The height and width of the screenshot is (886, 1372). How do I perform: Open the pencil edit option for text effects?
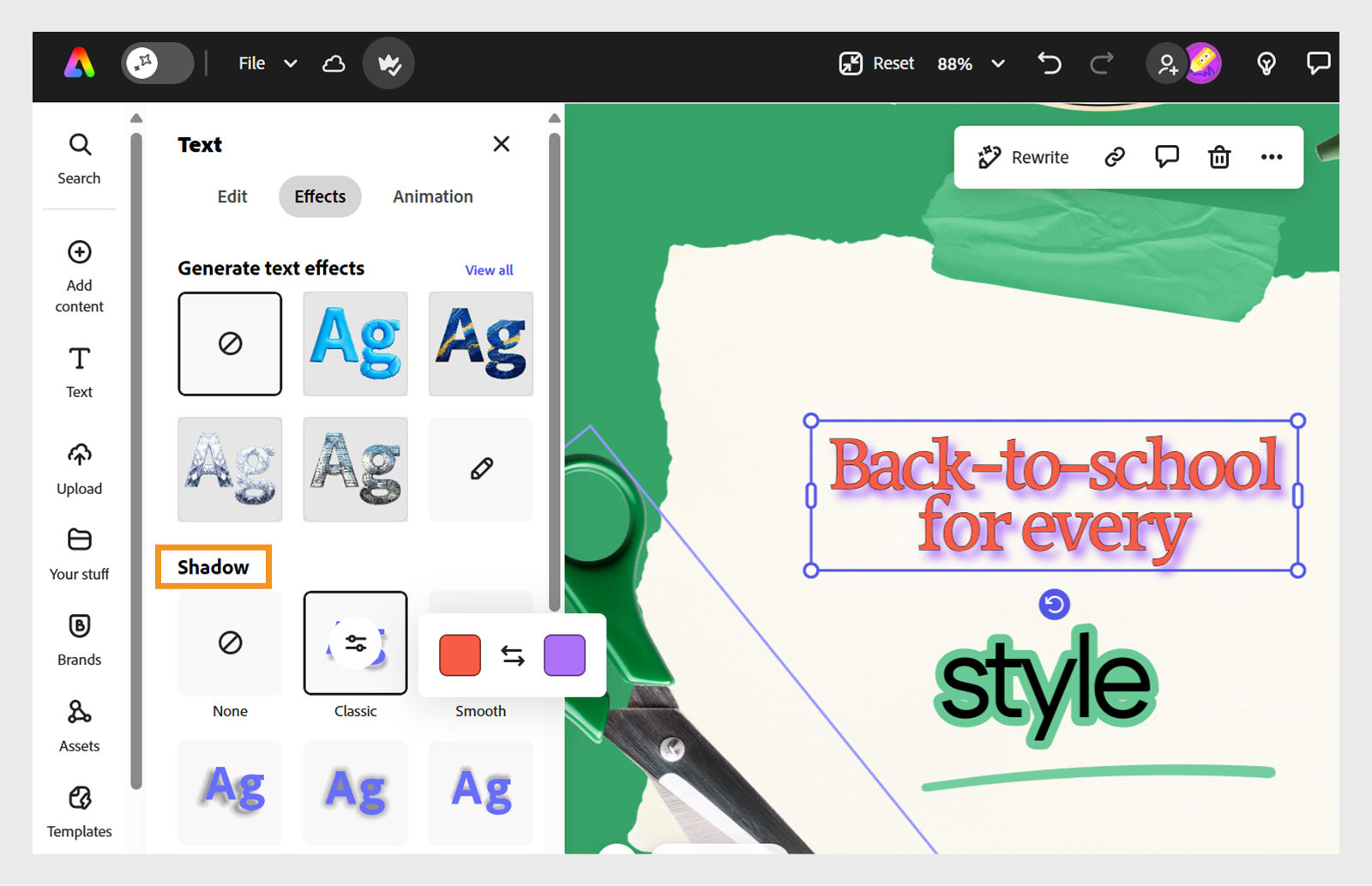click(480, 468)
